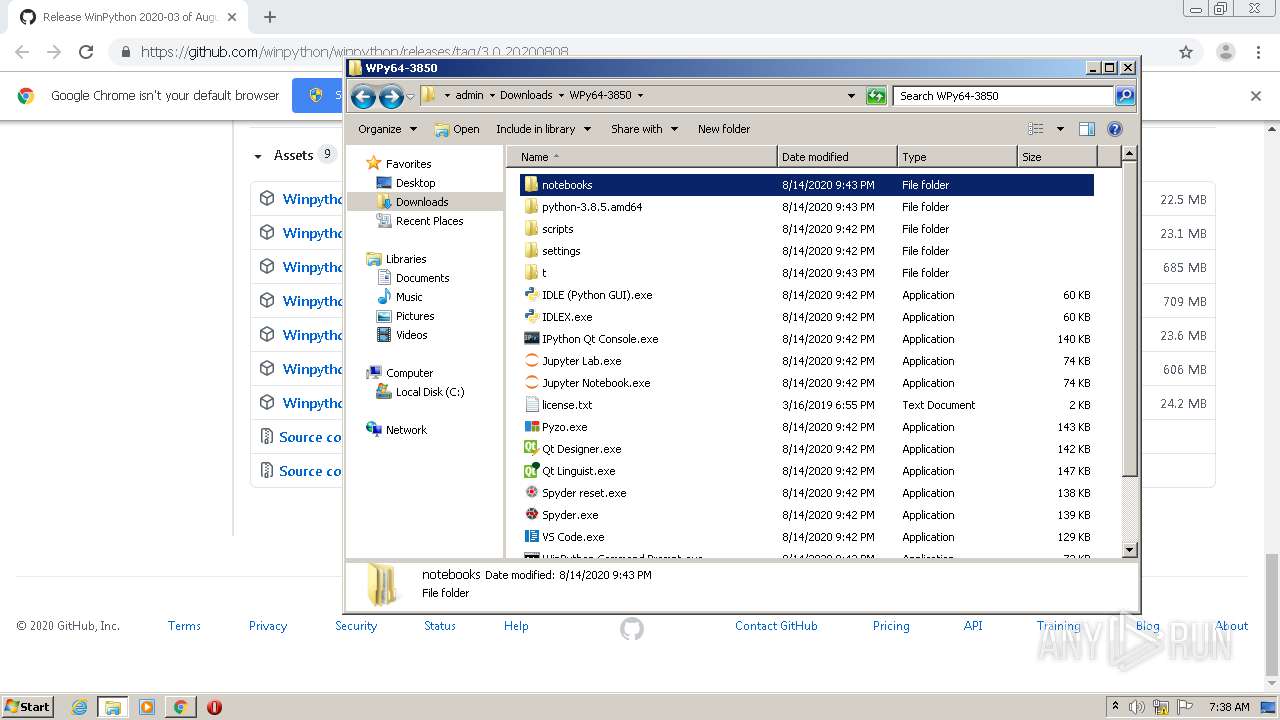Open Internet Explorer from the taskbar
The width and height of the screenshot is (1280, 720).
(x=79, y=707)
